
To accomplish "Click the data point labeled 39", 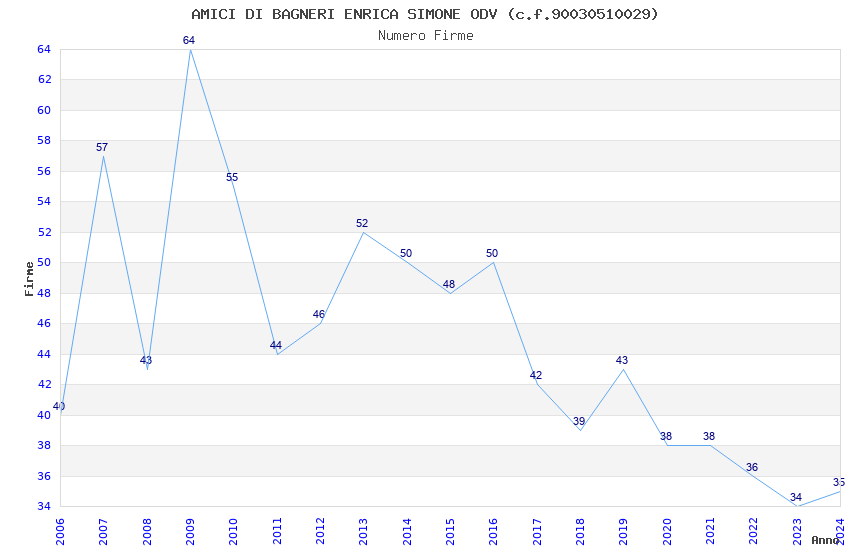I will click(x=580, y=430).
